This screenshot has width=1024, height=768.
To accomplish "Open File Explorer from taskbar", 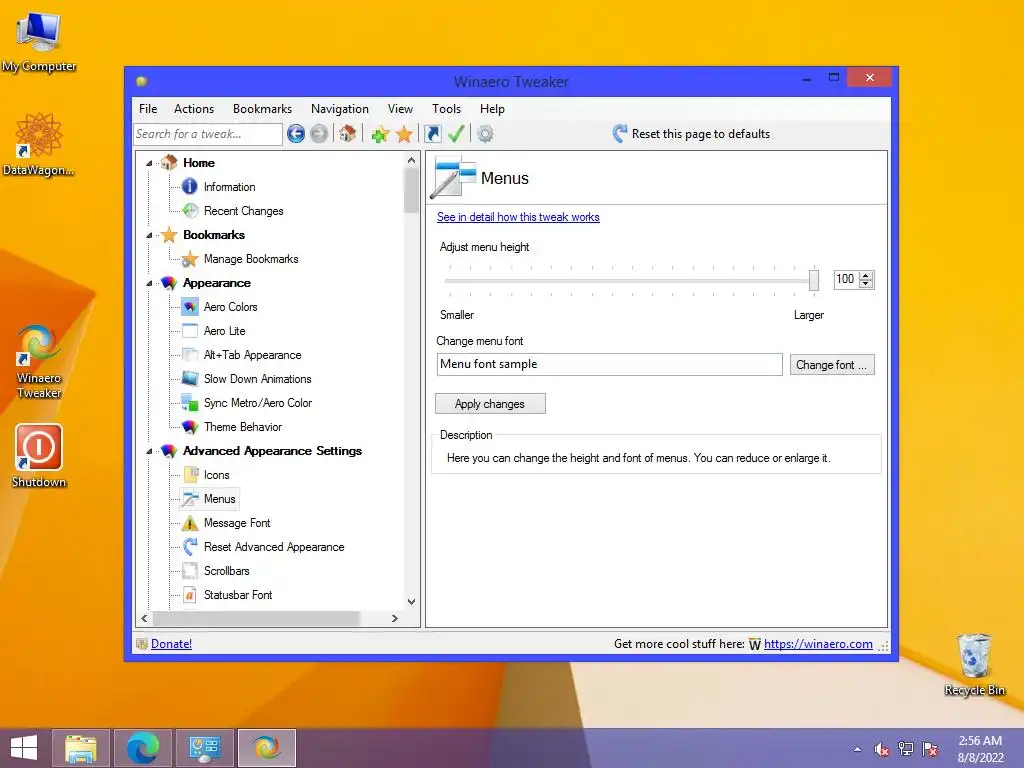I will click(x=81, y=748).
